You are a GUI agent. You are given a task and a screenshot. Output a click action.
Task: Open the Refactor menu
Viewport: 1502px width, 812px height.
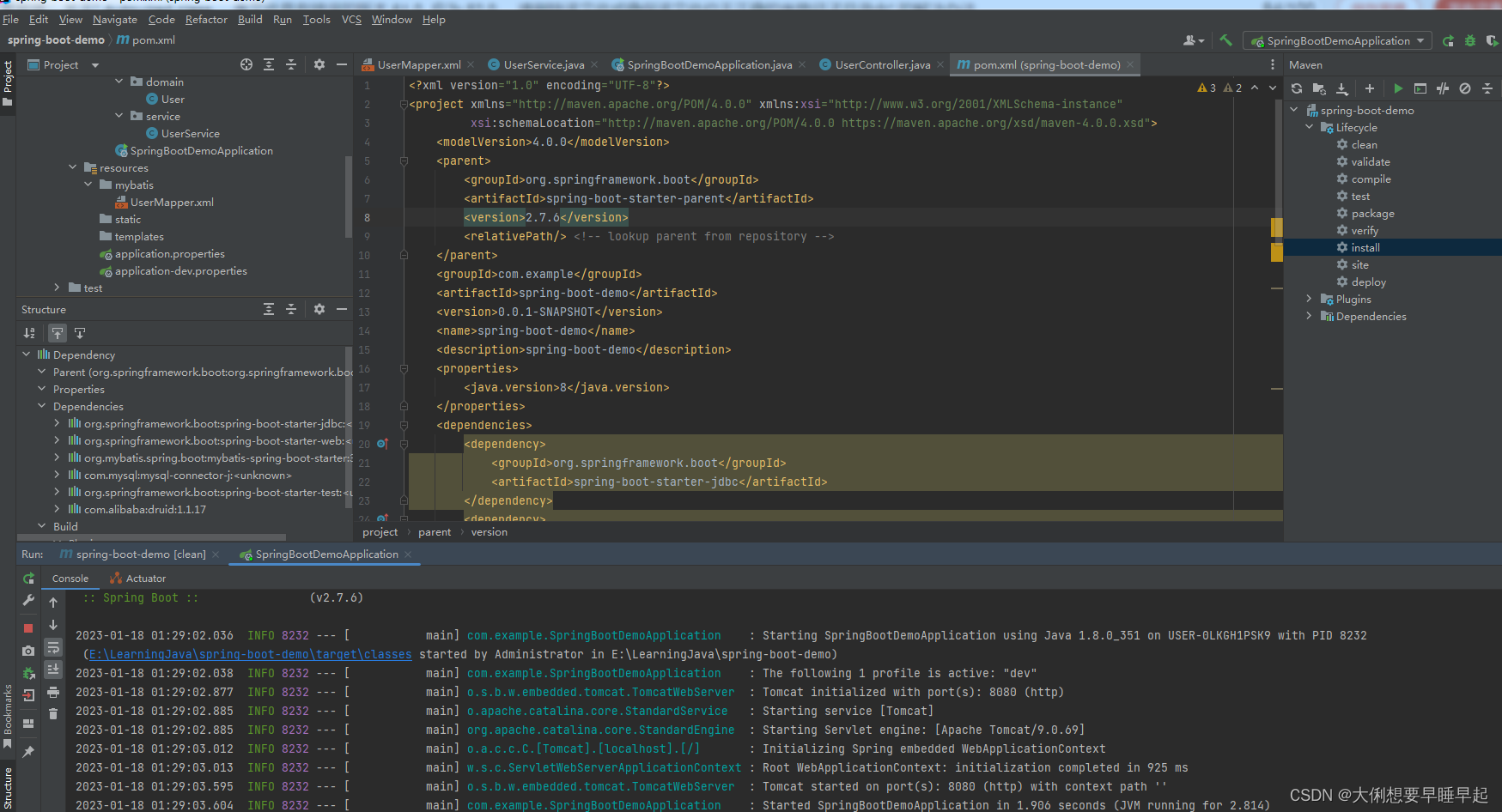click(206, 19)
